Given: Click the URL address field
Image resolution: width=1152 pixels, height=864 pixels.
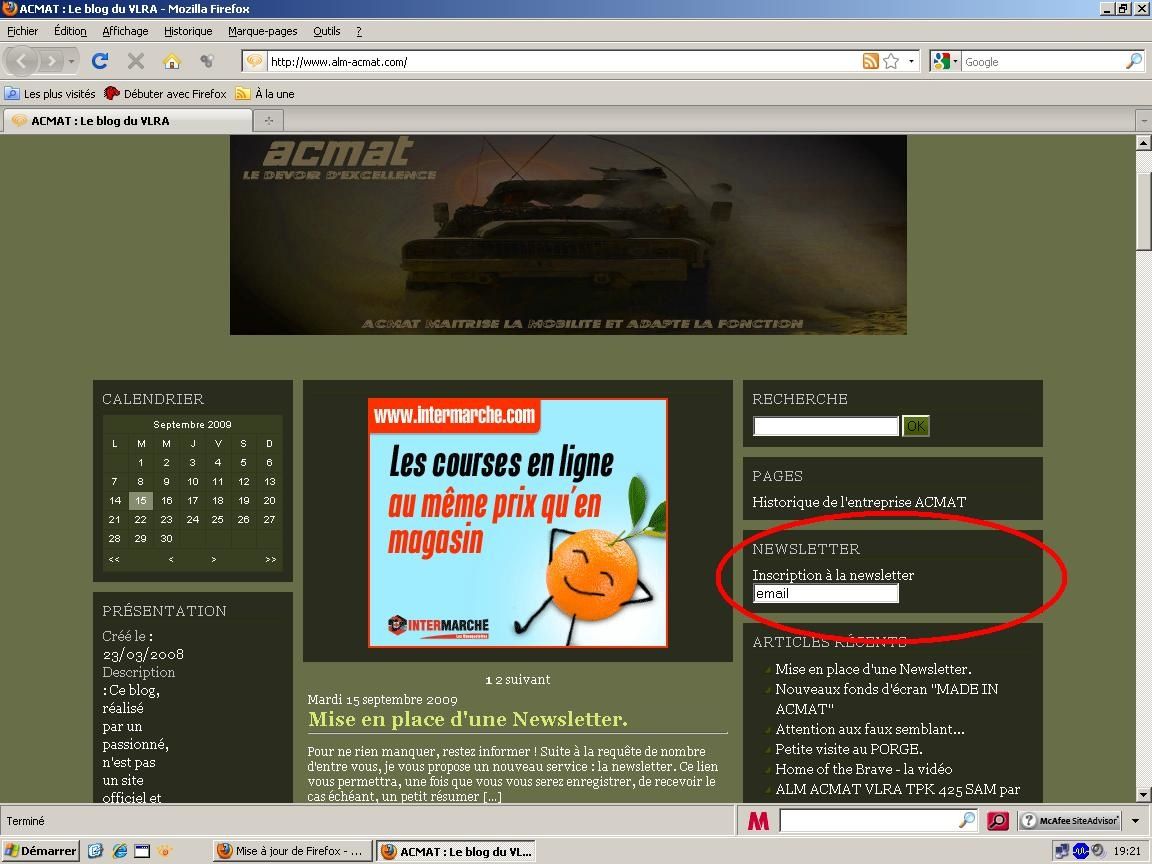Looking at the screenshot, I should [x=562, y=62].
